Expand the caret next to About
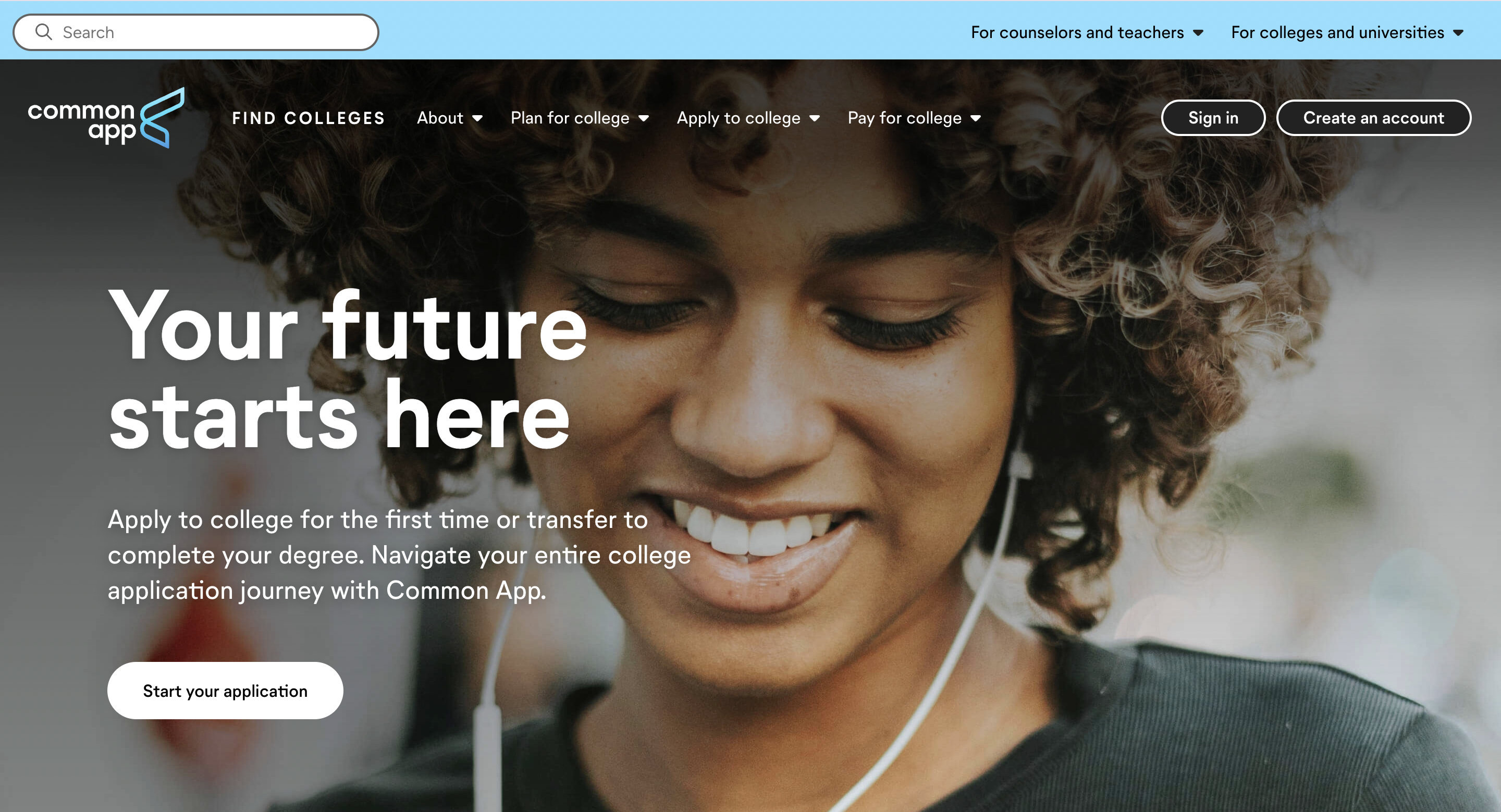Image resolution: width=1501 pixels, height=812 pixels. pyautogui.click(x=477, y=119)
